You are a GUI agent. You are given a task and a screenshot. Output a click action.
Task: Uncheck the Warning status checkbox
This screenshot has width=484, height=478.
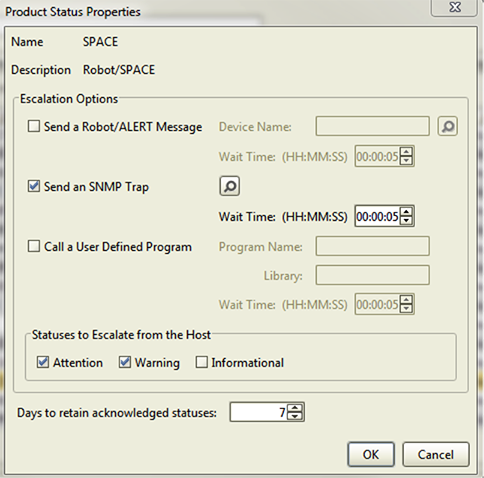coord(125,362)
